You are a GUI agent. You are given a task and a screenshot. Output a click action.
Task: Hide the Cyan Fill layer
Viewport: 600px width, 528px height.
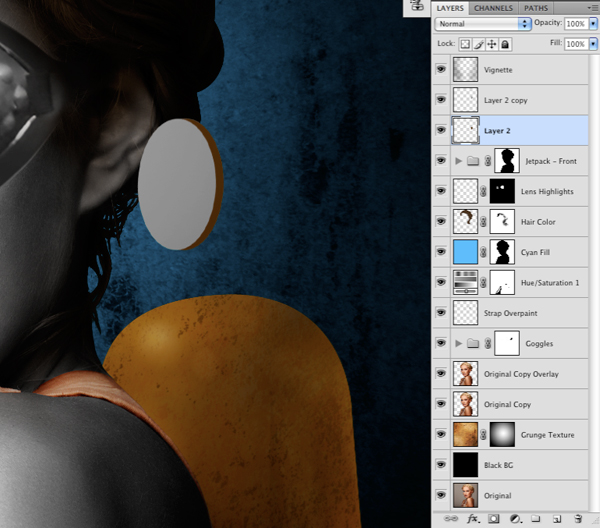(x=441, y=252)
